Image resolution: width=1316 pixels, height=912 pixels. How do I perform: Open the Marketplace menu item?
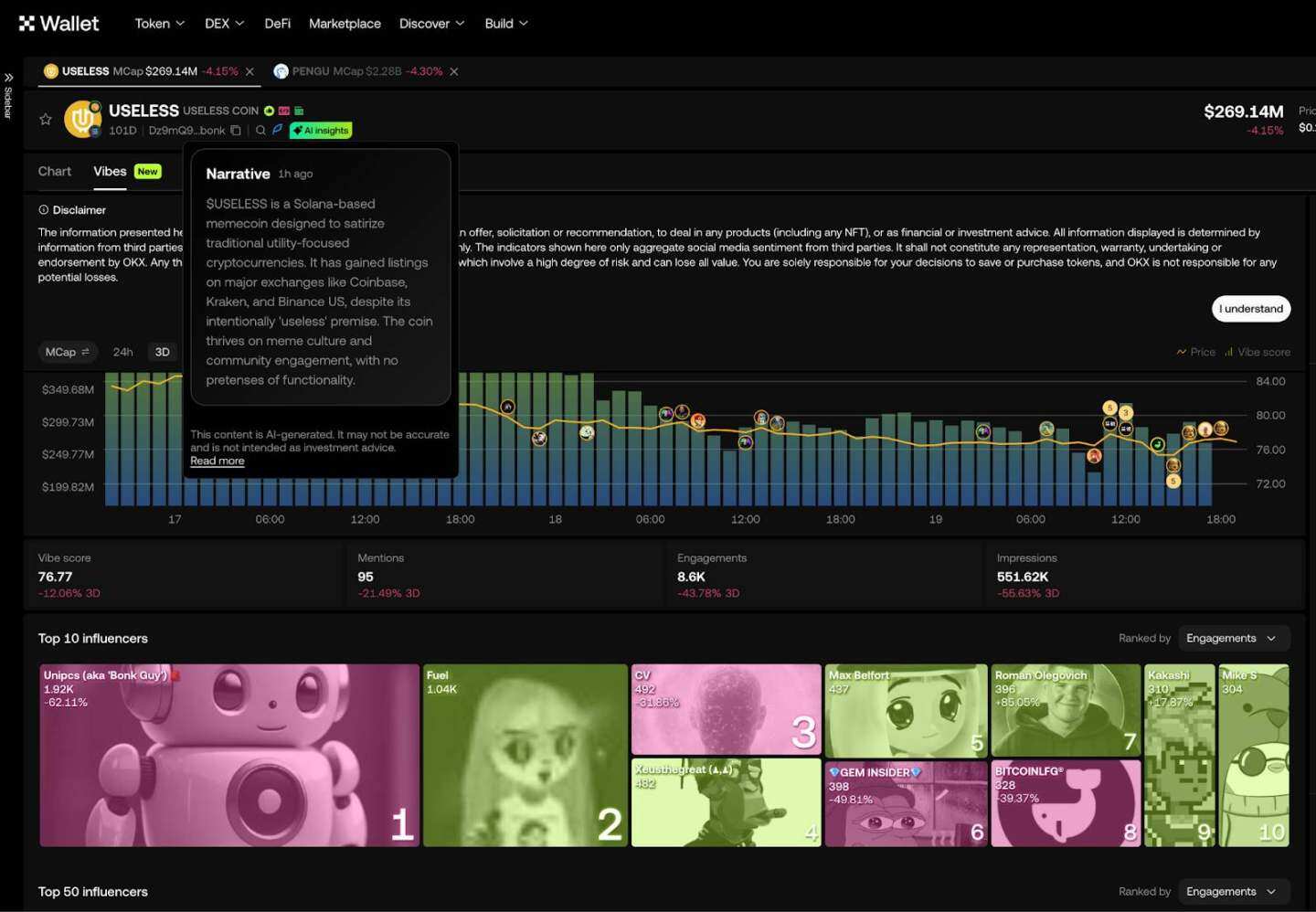[x=345, y=24]
